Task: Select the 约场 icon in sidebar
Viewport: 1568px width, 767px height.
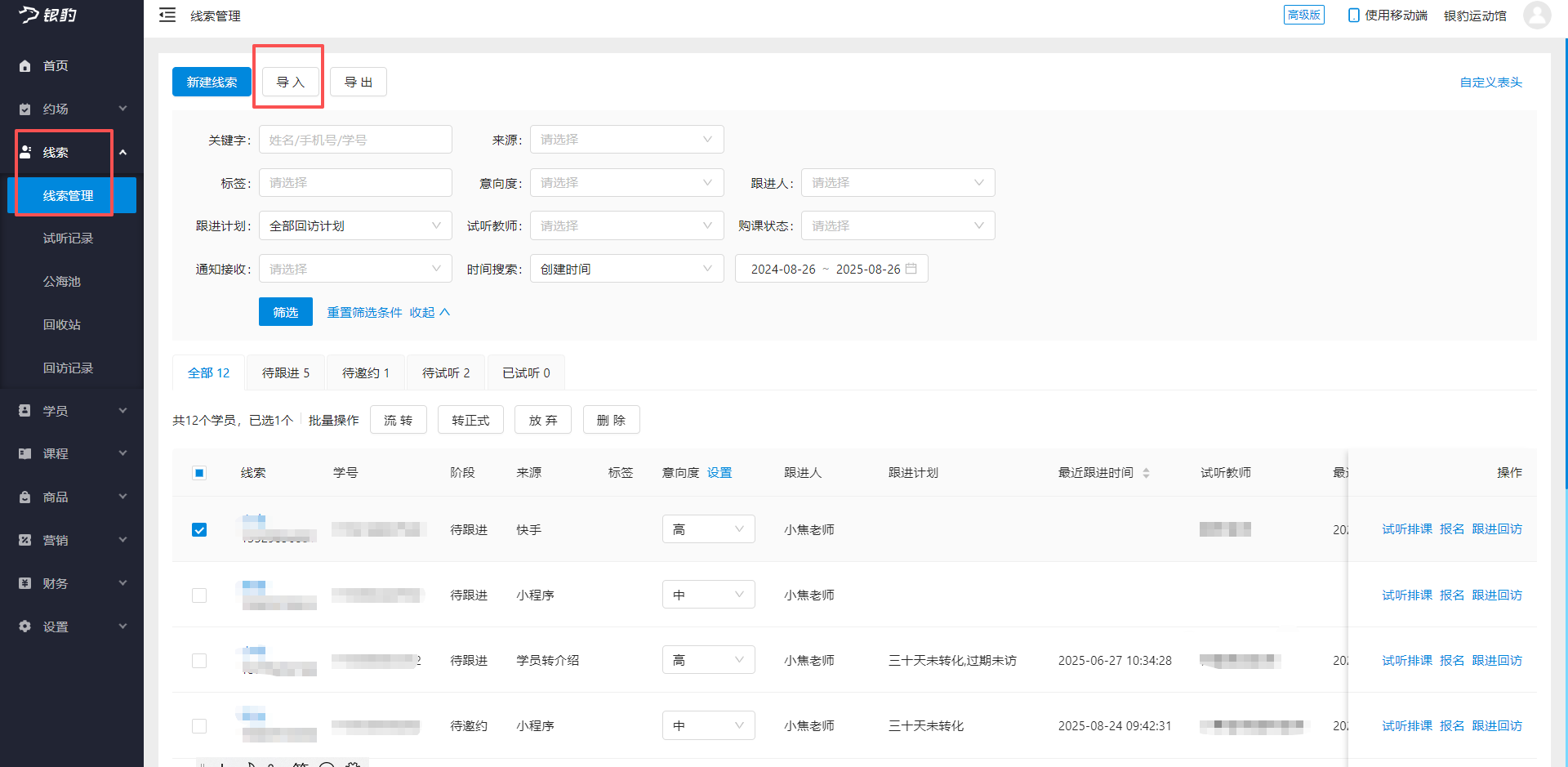Action: point(24,108)
